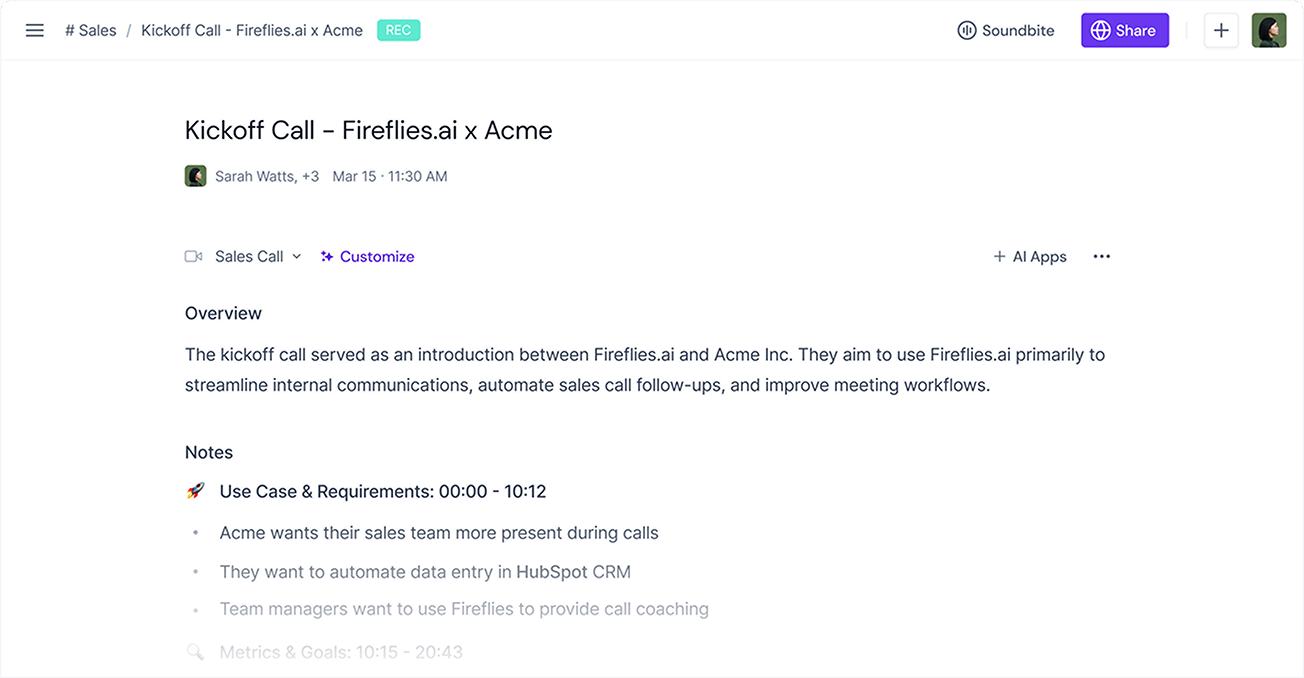Image resolution: width=1304 pixels, height=678 pixels.
Task: Click the rocket emoji beside Use Case
Action: (196, 491)
